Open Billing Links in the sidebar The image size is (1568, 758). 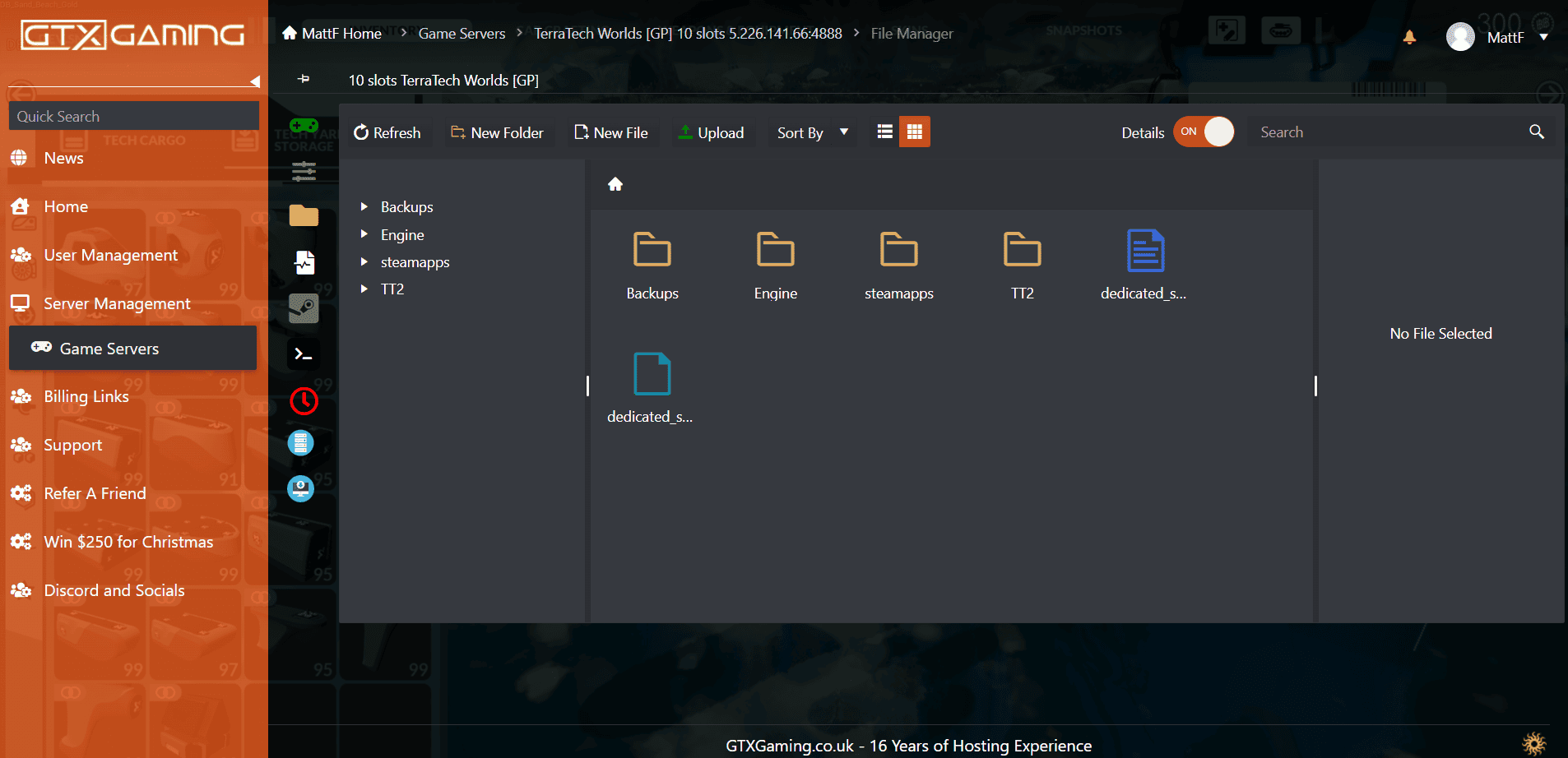[86, 397]
